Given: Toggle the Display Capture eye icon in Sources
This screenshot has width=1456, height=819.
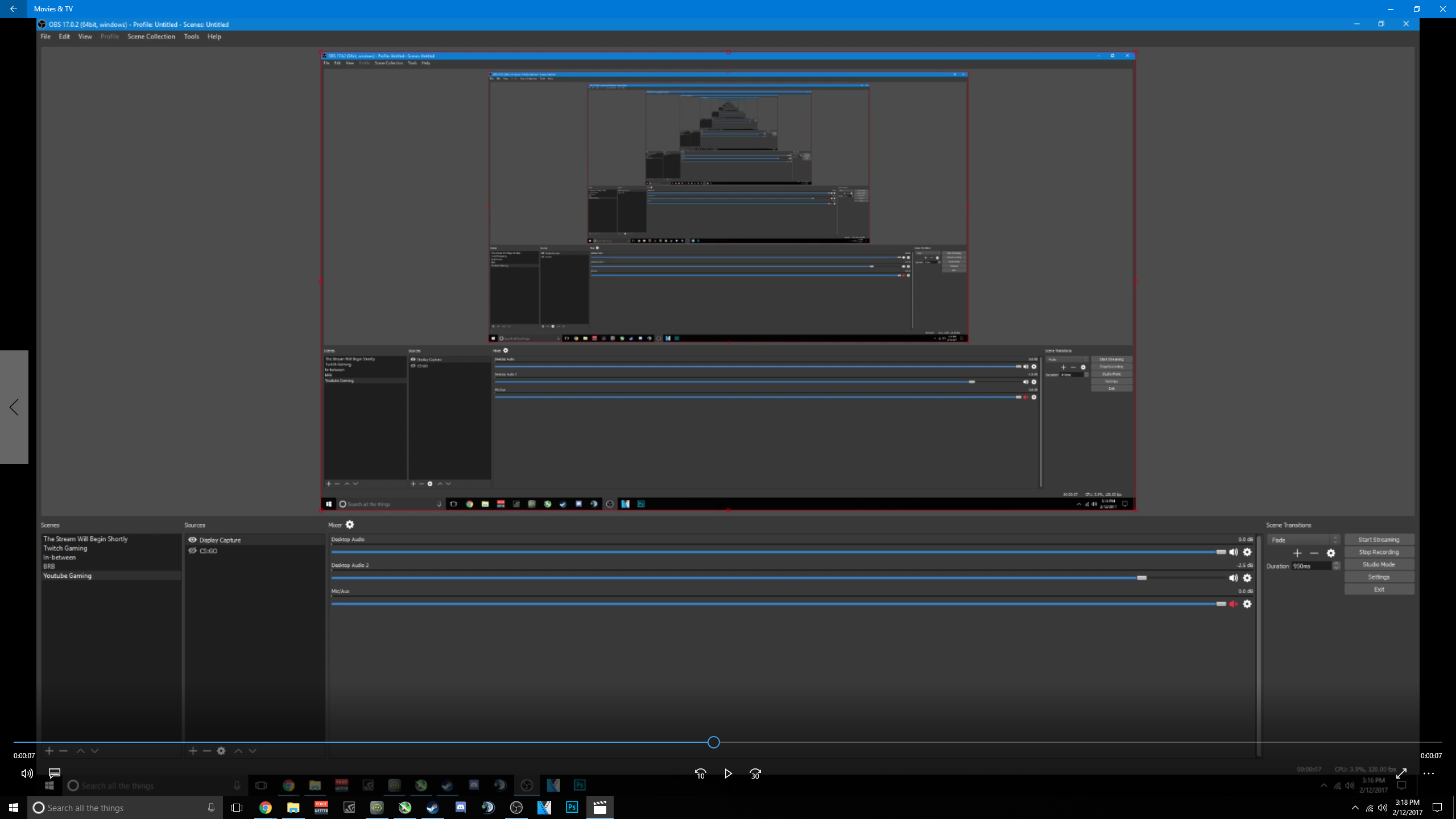Looking at the screenshot, I should coord(192,540).
